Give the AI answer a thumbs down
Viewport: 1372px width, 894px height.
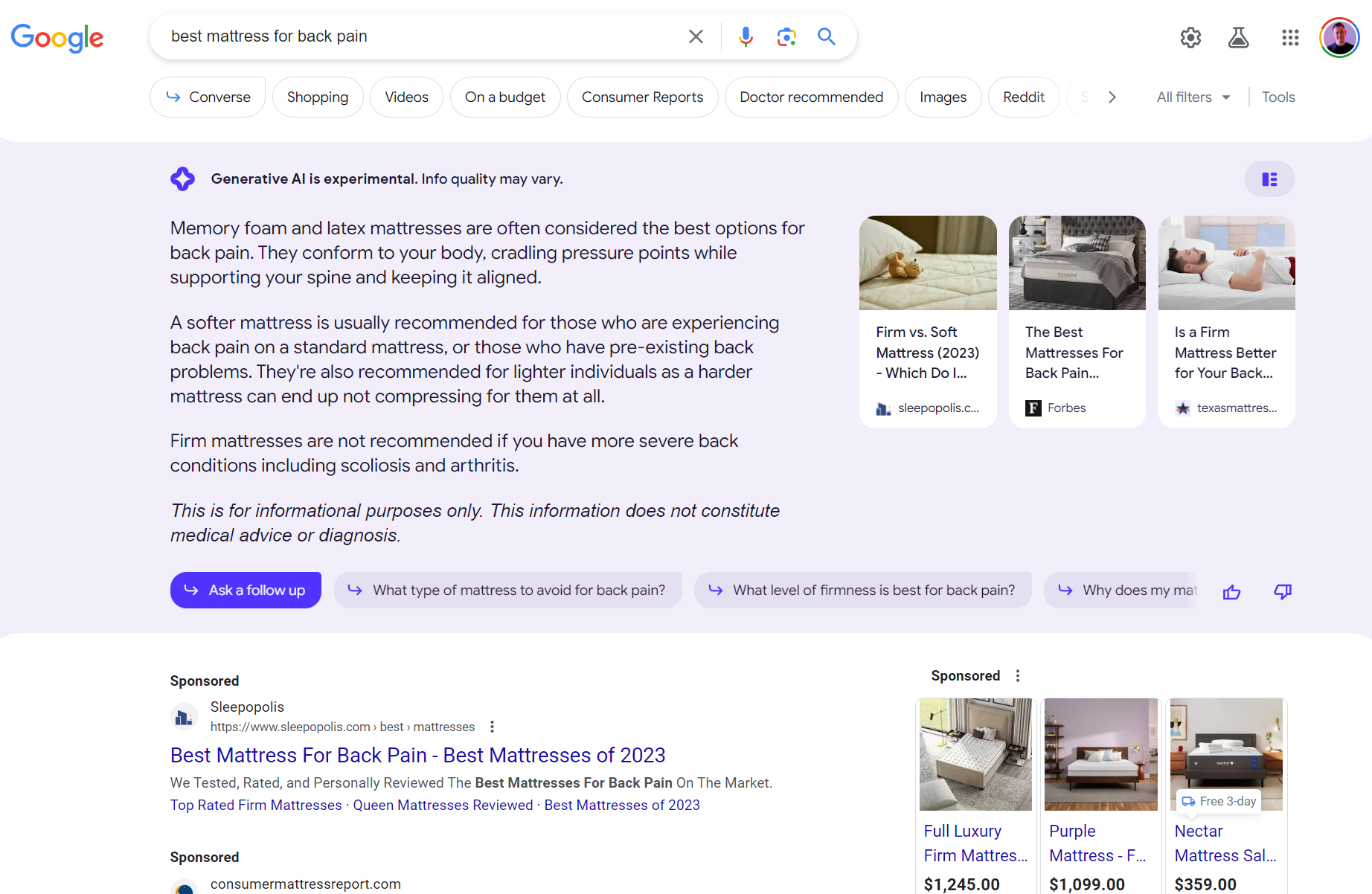pos(1283,591)
